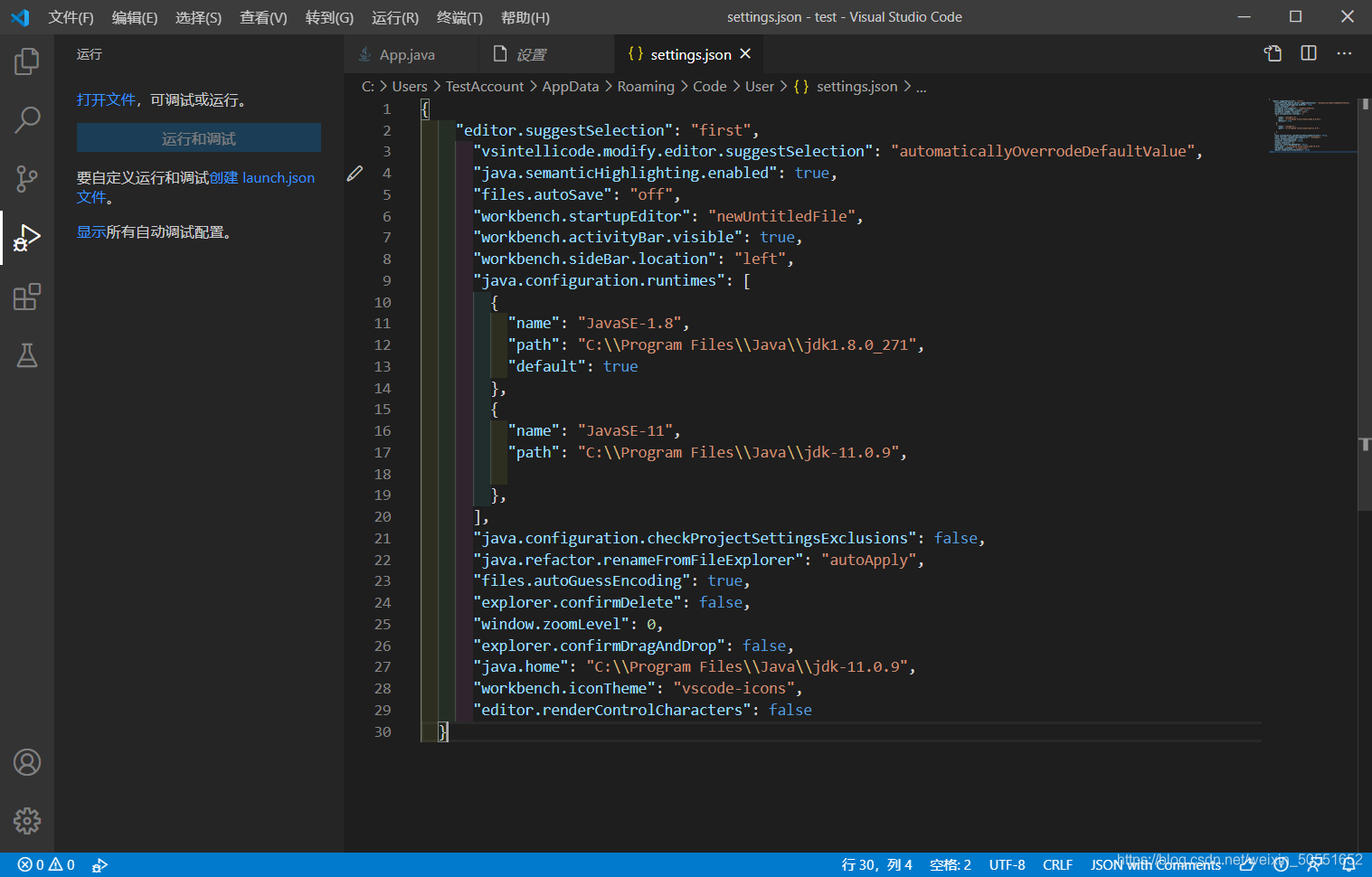The height and width of the screenshot is (877, 1372).
Task: Open the Extensions view
Action: click(27, 297)
